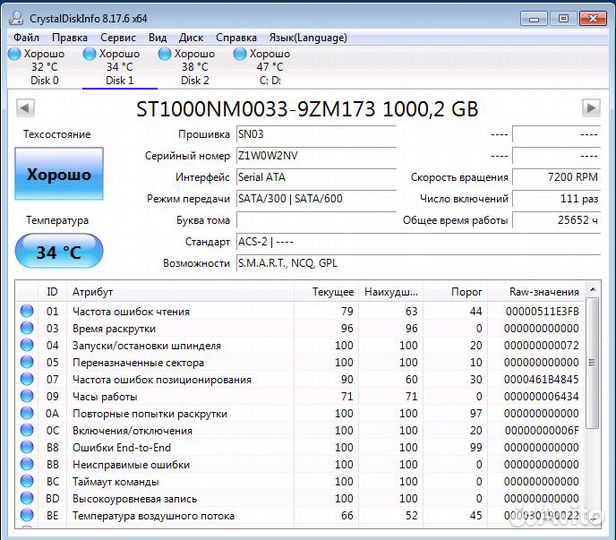Click the Текущее column header

(326, 292)
